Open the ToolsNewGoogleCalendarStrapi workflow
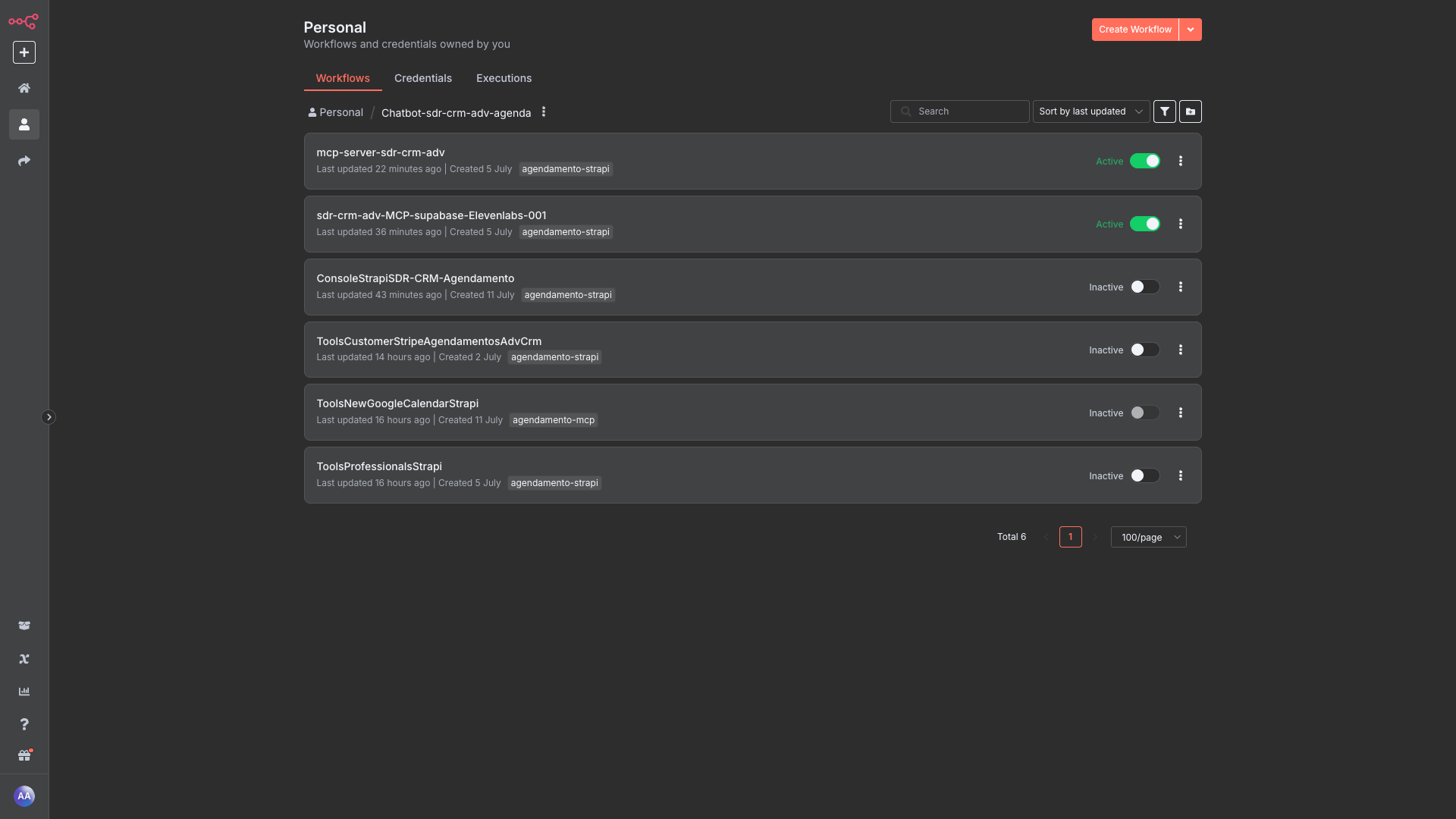Image resolution: width=1456 pixels, height=819 pixels. [x=397, y=403]
